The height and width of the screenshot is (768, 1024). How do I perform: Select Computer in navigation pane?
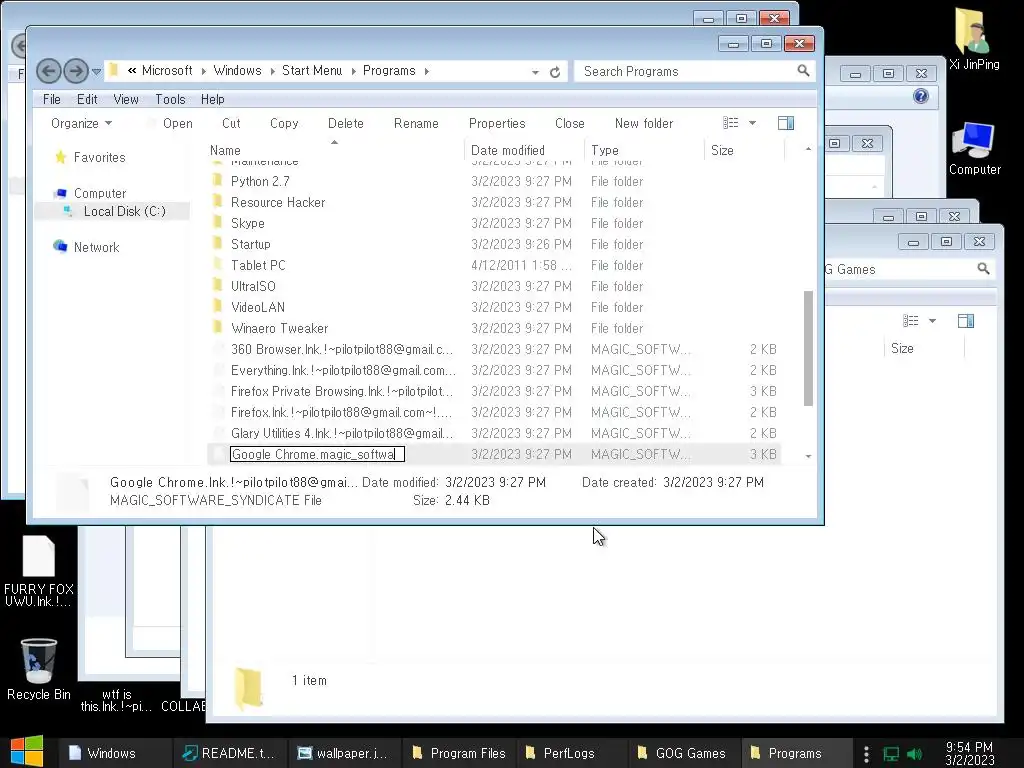[x=100, y=193]
